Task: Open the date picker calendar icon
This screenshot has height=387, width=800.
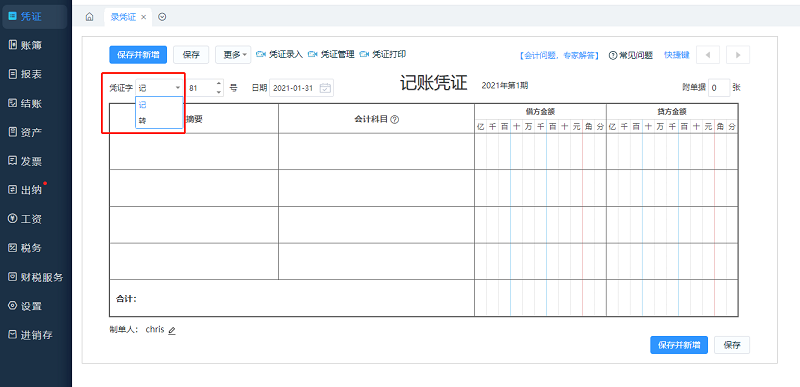Action: (325, 88)
